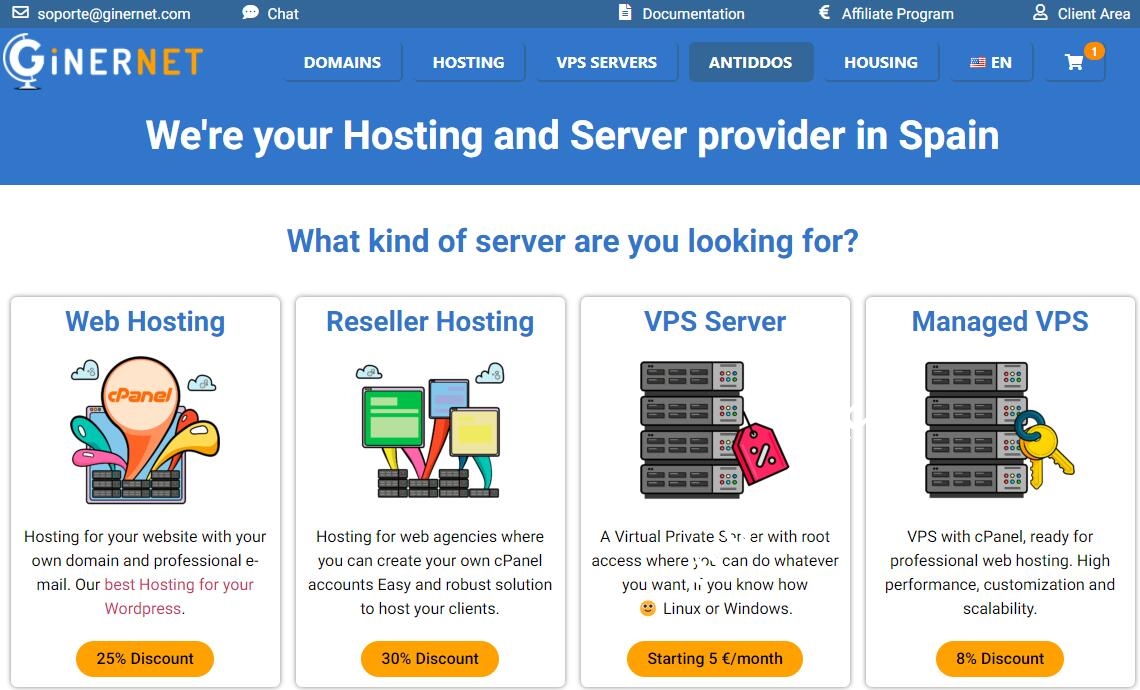Screen dimensions: 1140x690
Task: Open the EN language selector
Action: [991, 63]
